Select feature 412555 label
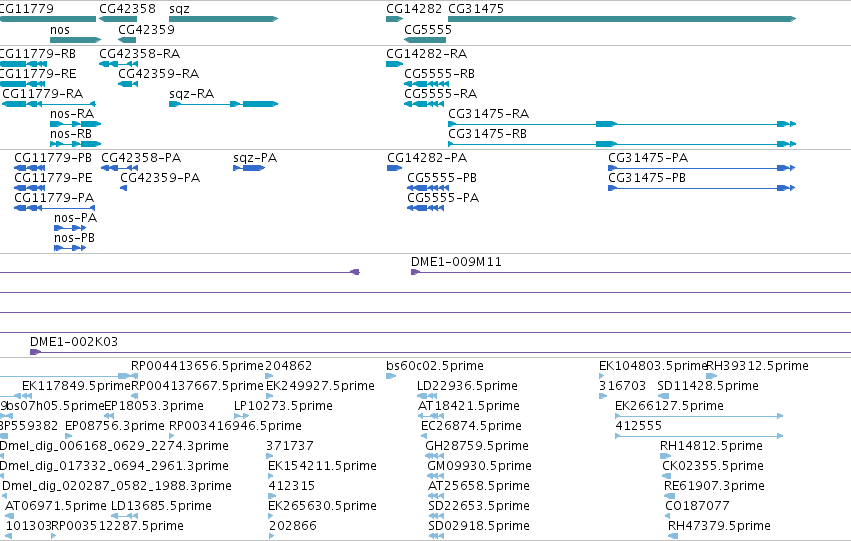Image resolution: width=851 pixels, height=541 pixels. tap(638, 425)
